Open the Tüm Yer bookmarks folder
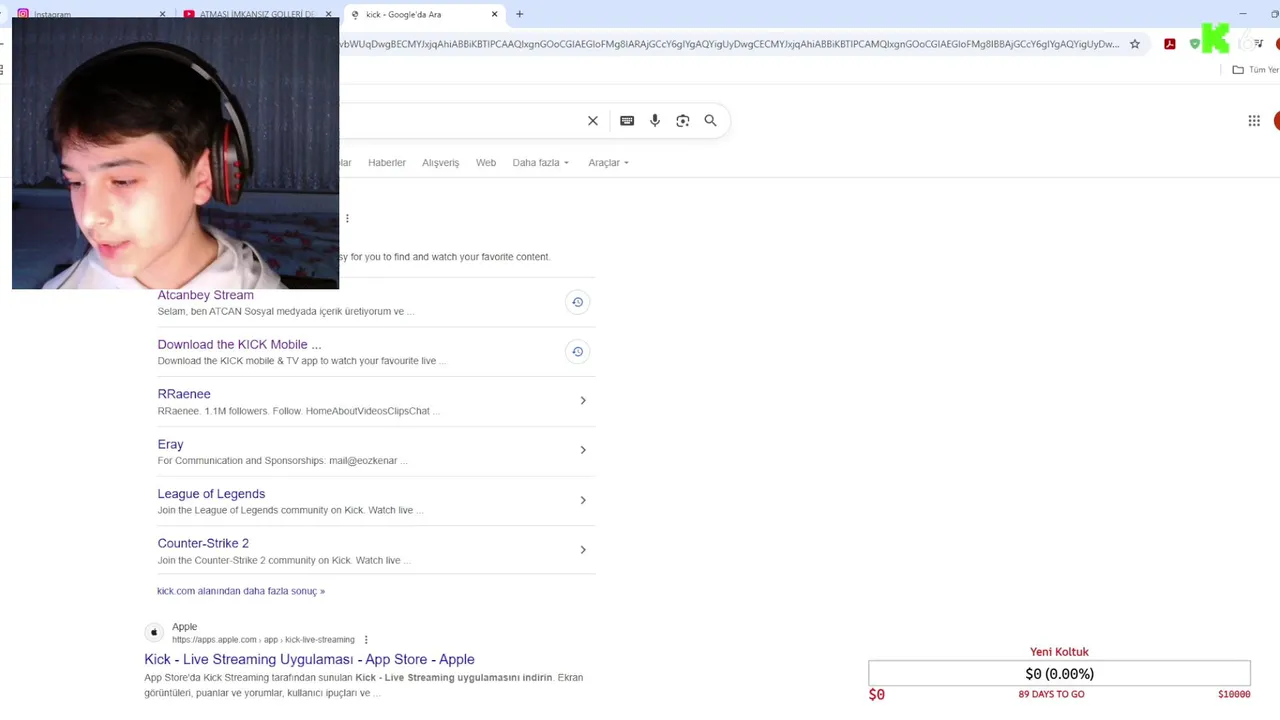The width and height of the screenshot is (1280, 720). pos(1255,70)
